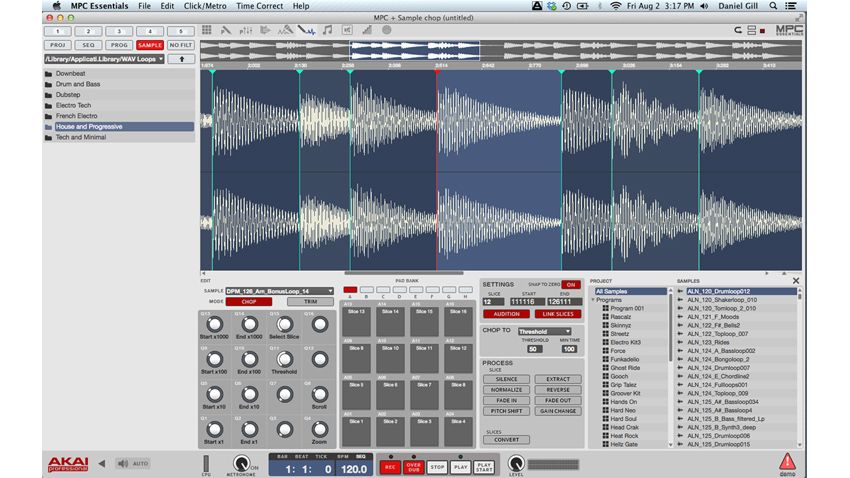
Task: Open the Main mode grid icon
Action: [207, 30]
